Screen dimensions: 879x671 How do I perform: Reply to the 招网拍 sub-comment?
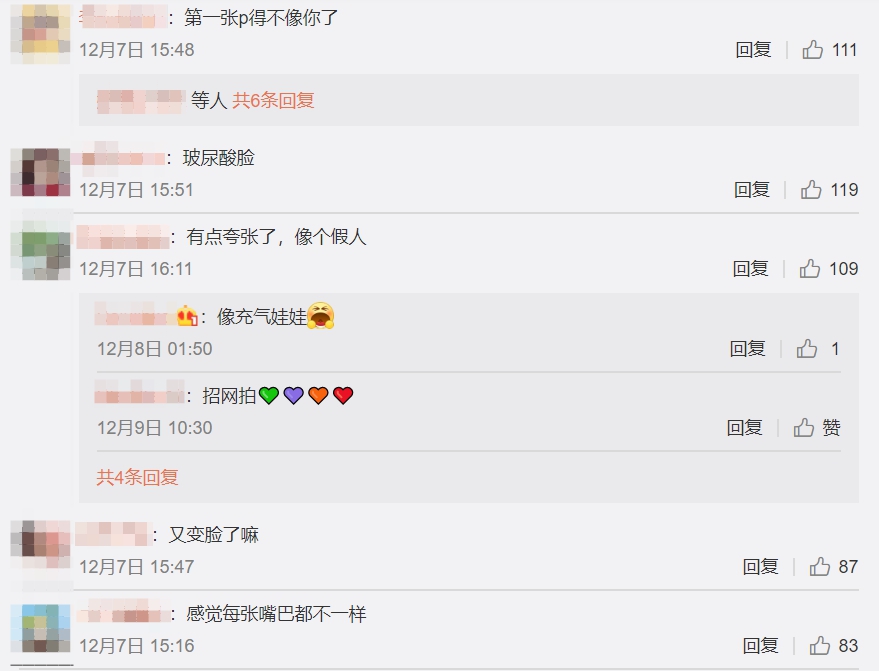[x=744, y=428]
